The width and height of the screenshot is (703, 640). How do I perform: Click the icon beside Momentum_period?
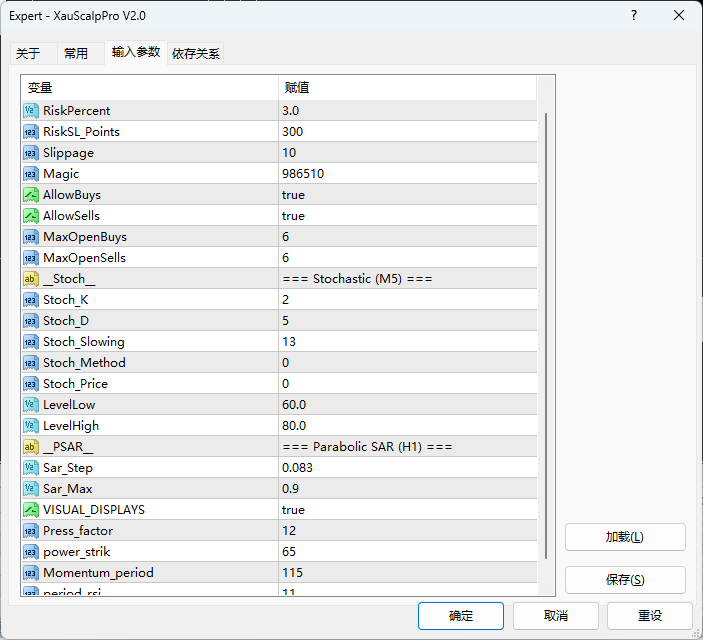click(x=31, y=573)
